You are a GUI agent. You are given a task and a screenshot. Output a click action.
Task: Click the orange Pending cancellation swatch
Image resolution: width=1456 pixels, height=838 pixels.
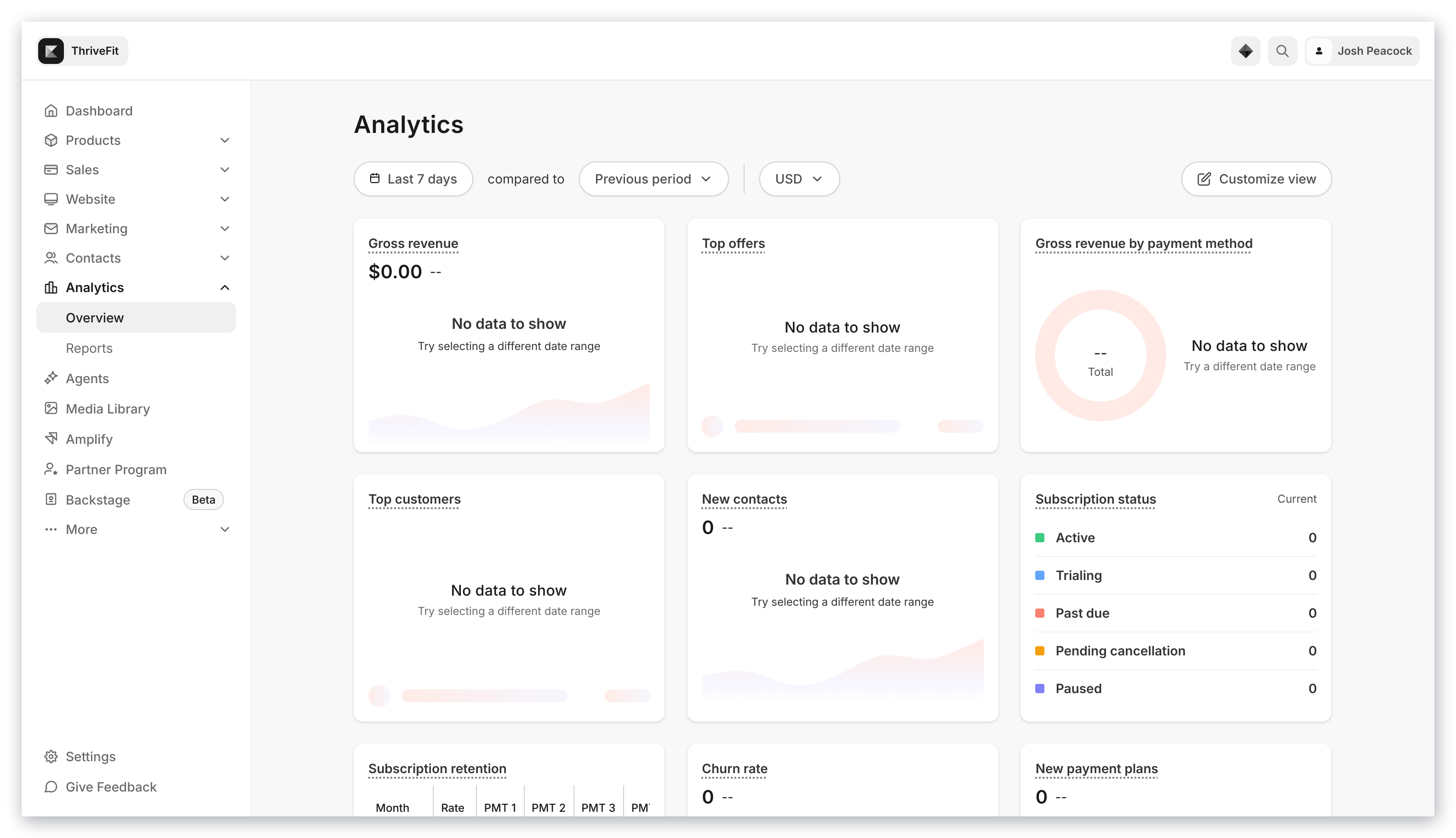[1039, 650]
